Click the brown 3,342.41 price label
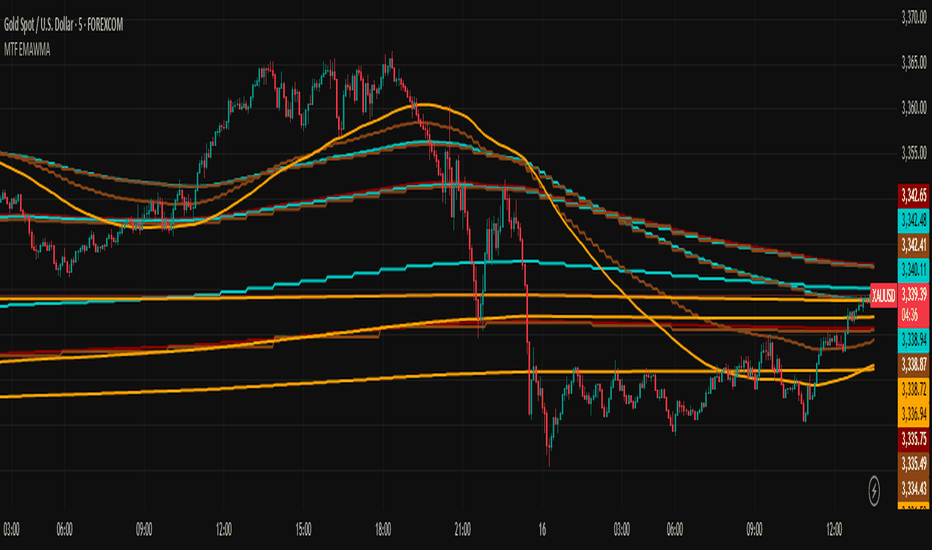 (913, 245)
